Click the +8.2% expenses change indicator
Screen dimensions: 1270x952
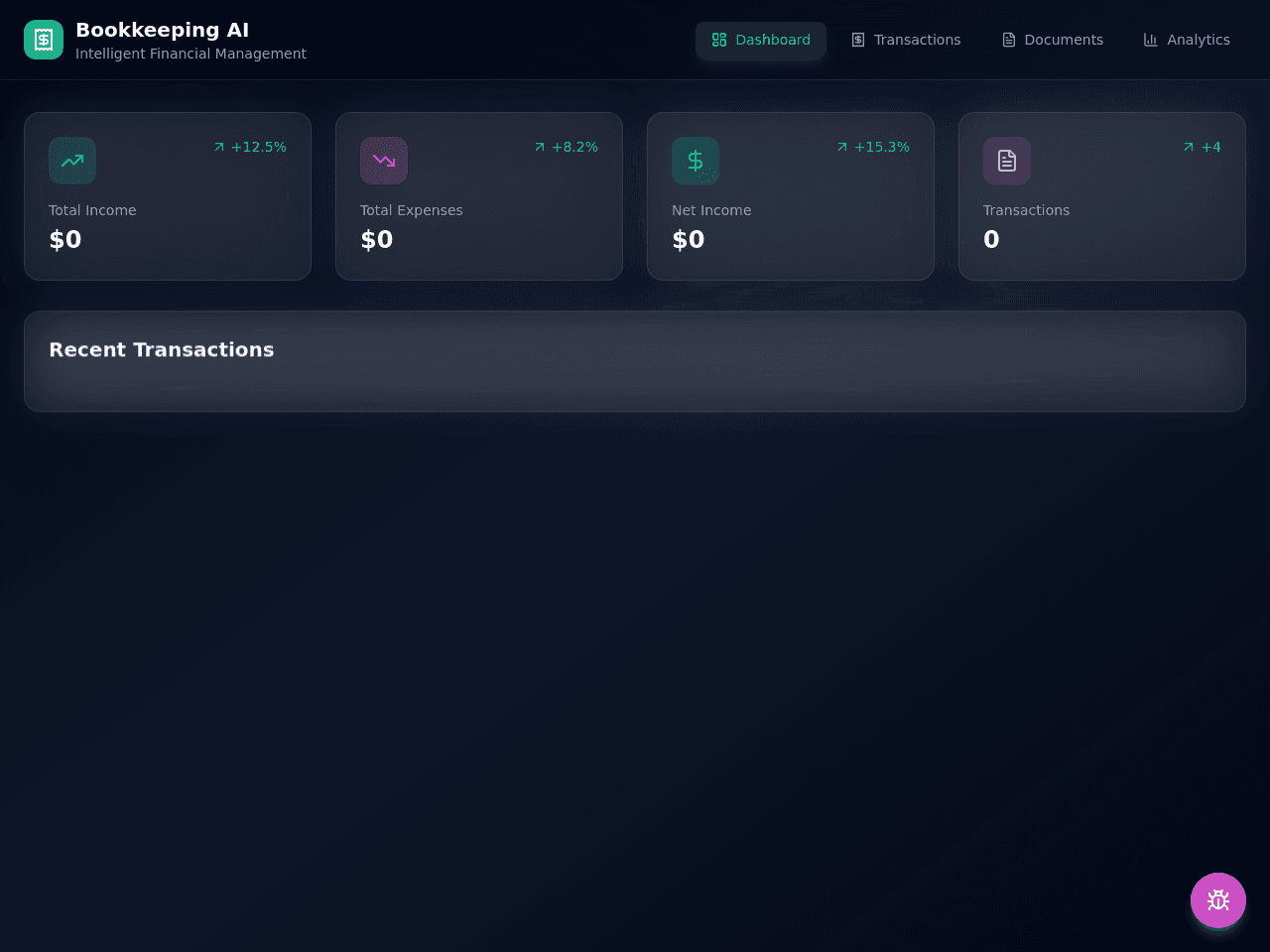[x=566, y=147]
